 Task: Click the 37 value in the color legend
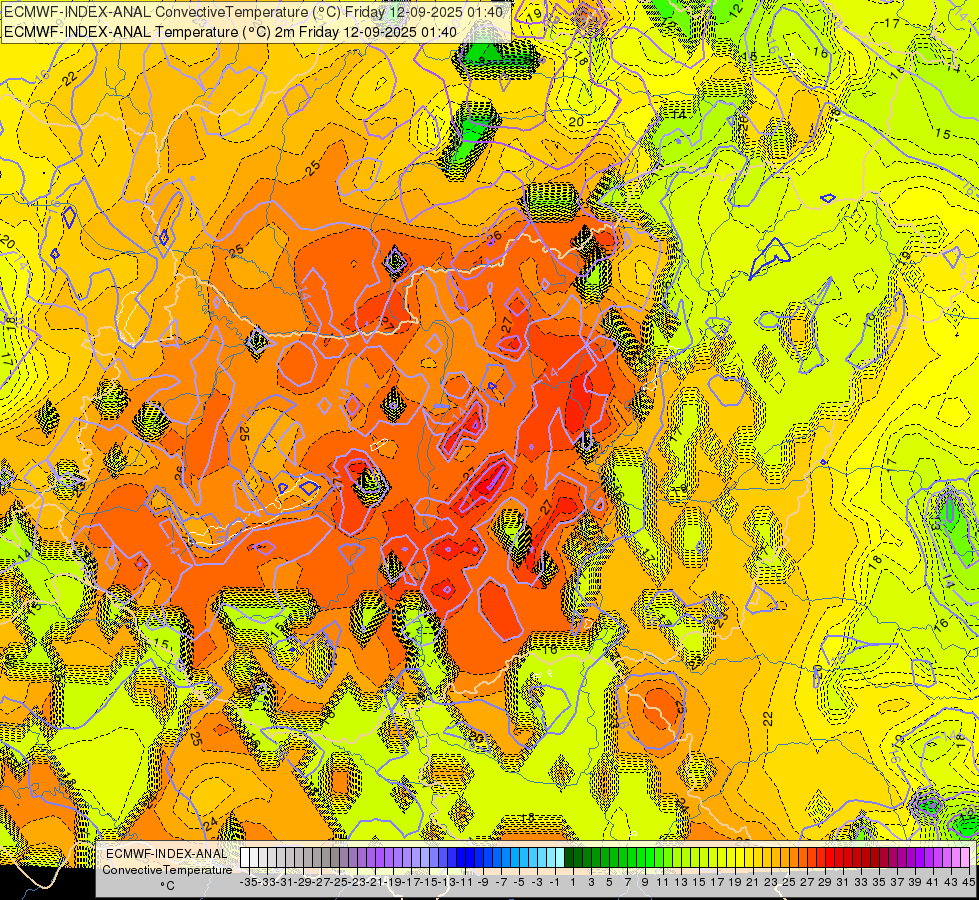pyautogui.click(x=897, y=882)
